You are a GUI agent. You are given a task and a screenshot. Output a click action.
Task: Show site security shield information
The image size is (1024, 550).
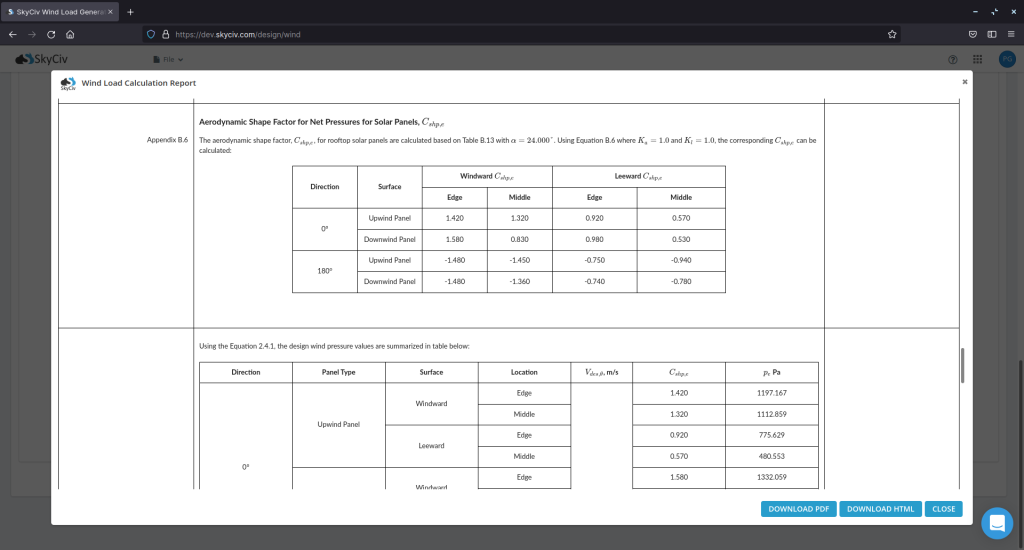[151, 33]
